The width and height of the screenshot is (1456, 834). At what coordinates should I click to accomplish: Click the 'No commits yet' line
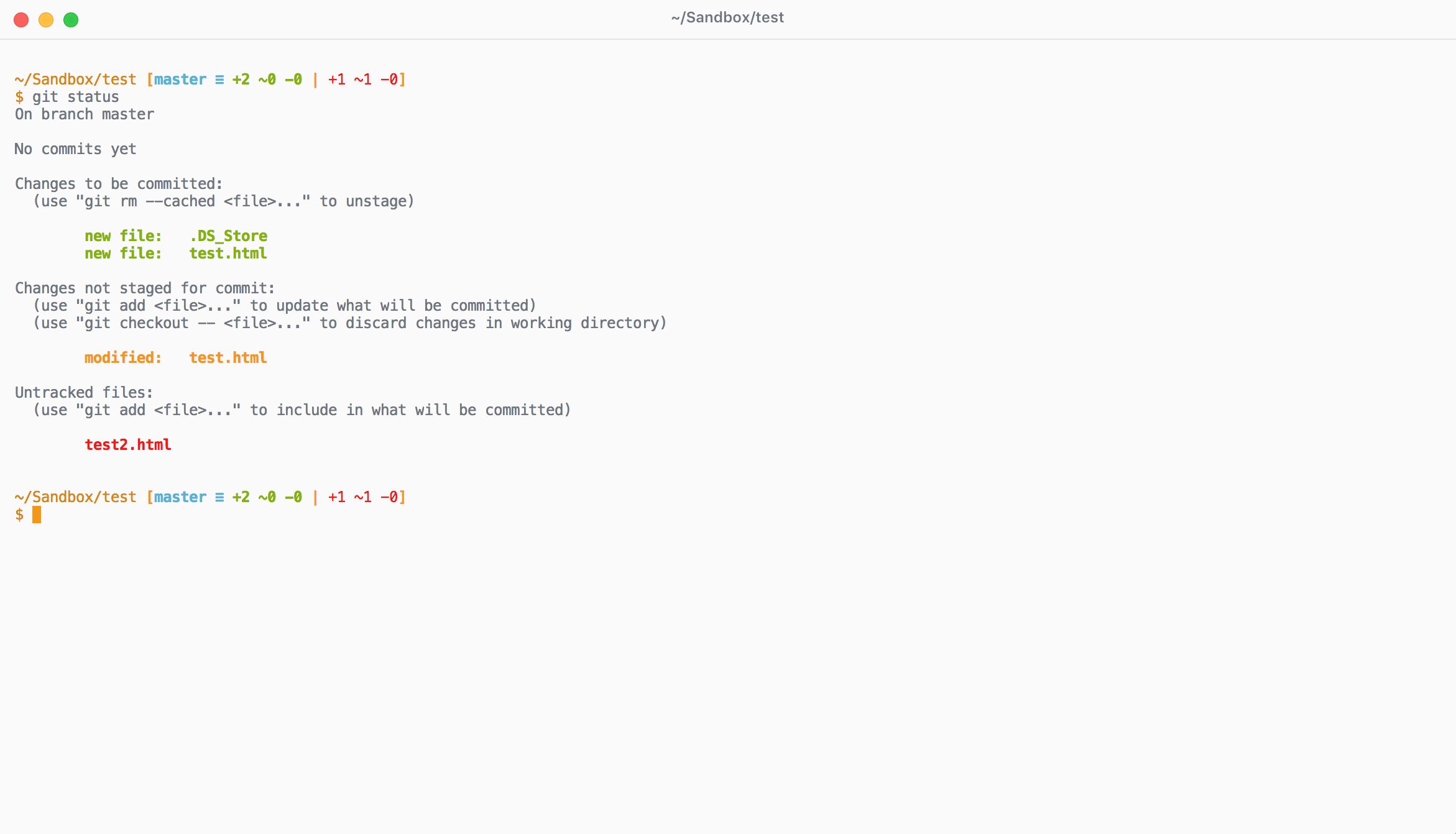75,149
